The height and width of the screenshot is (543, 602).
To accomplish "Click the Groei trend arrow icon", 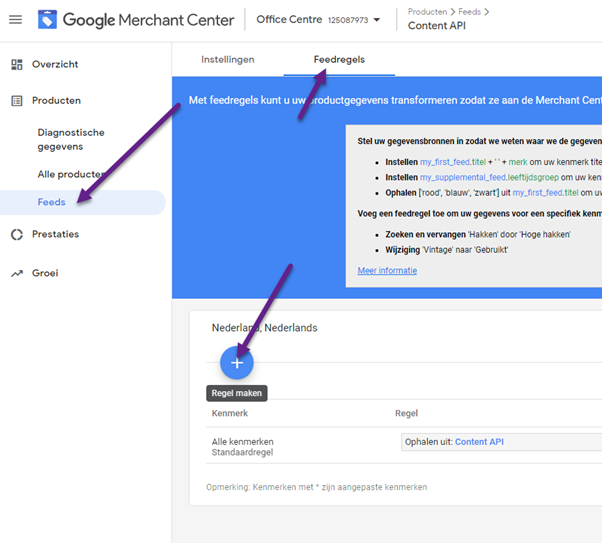I will point(17,273).
